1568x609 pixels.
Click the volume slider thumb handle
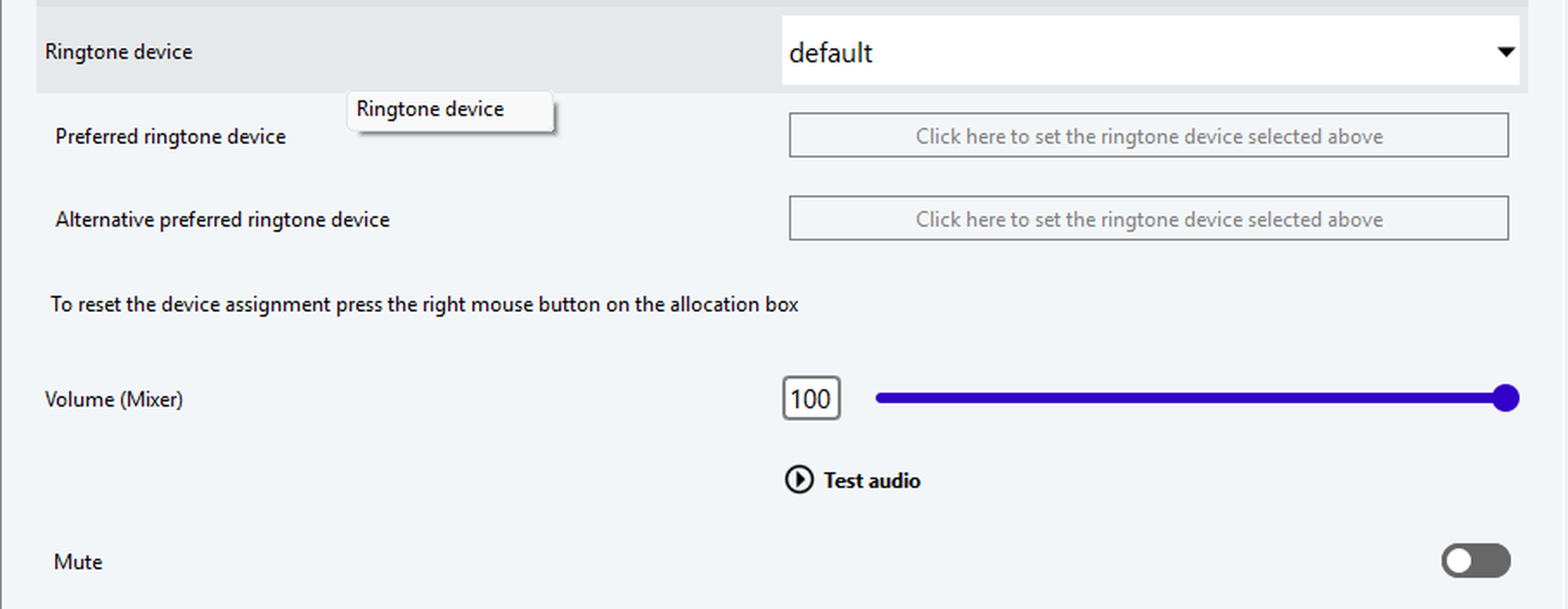pos(1505,398)
